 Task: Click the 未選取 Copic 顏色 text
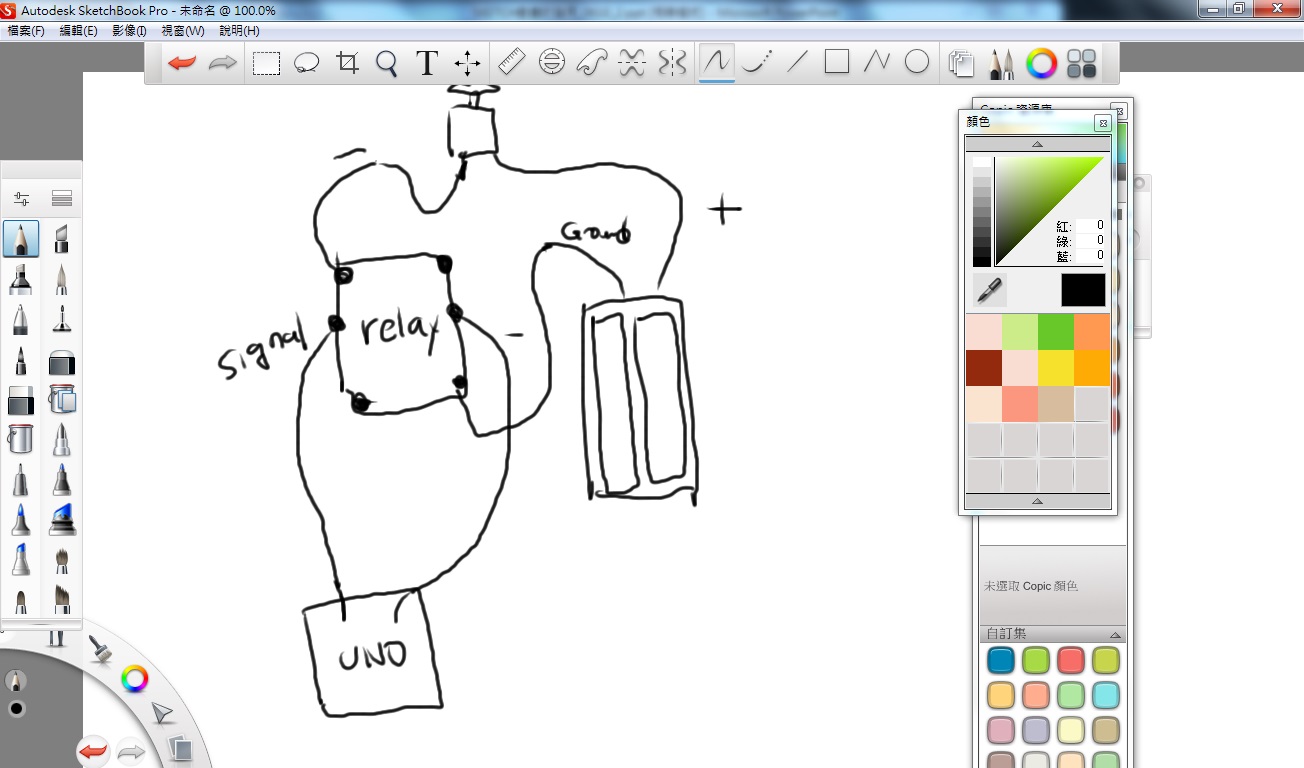1031,586
